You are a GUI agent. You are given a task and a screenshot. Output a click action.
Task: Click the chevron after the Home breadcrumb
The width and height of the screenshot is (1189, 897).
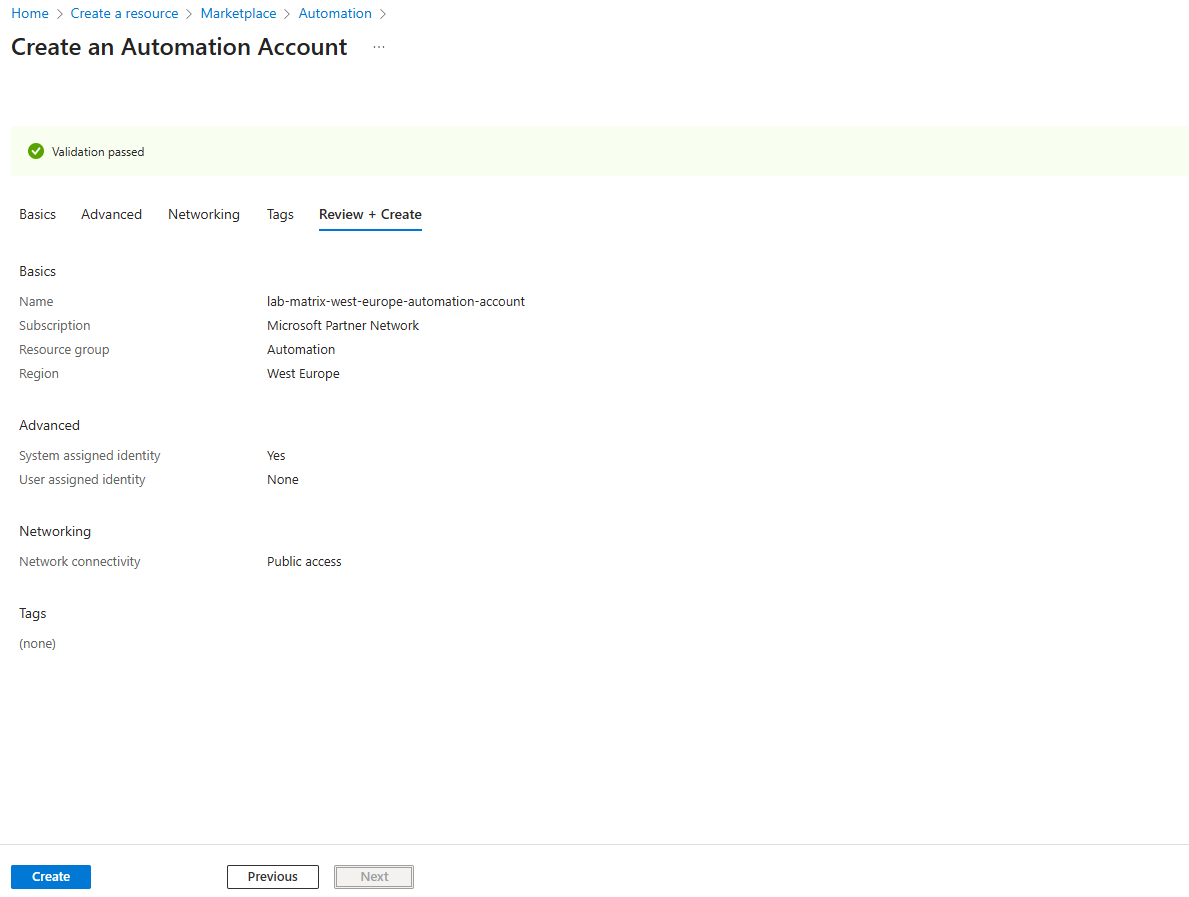coord(60,14)
